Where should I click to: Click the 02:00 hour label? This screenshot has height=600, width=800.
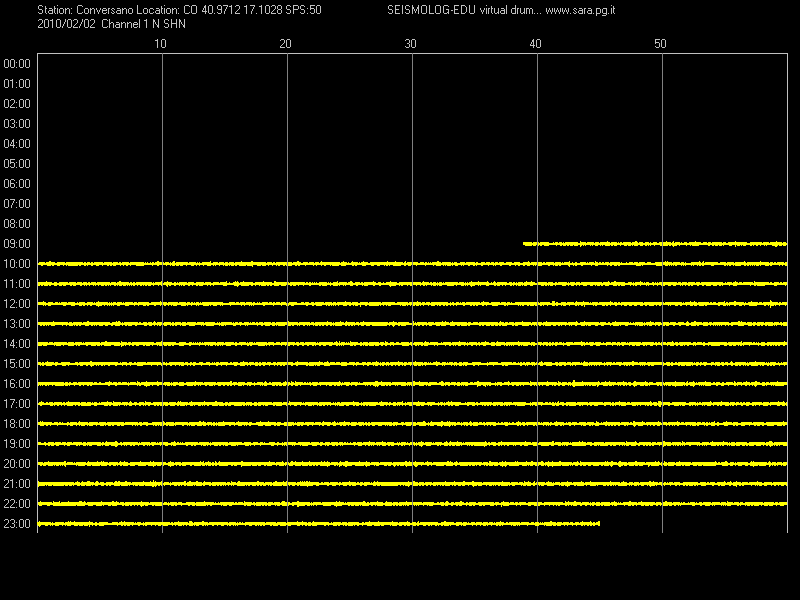pos(17,104)
